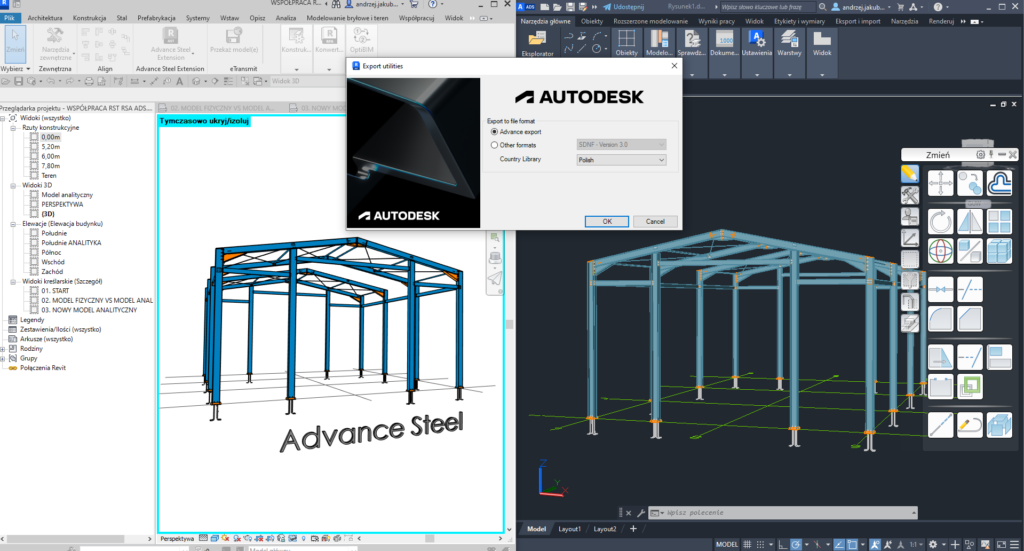Switch to Layout1 tab in Advance Steel

click(569, 529)
